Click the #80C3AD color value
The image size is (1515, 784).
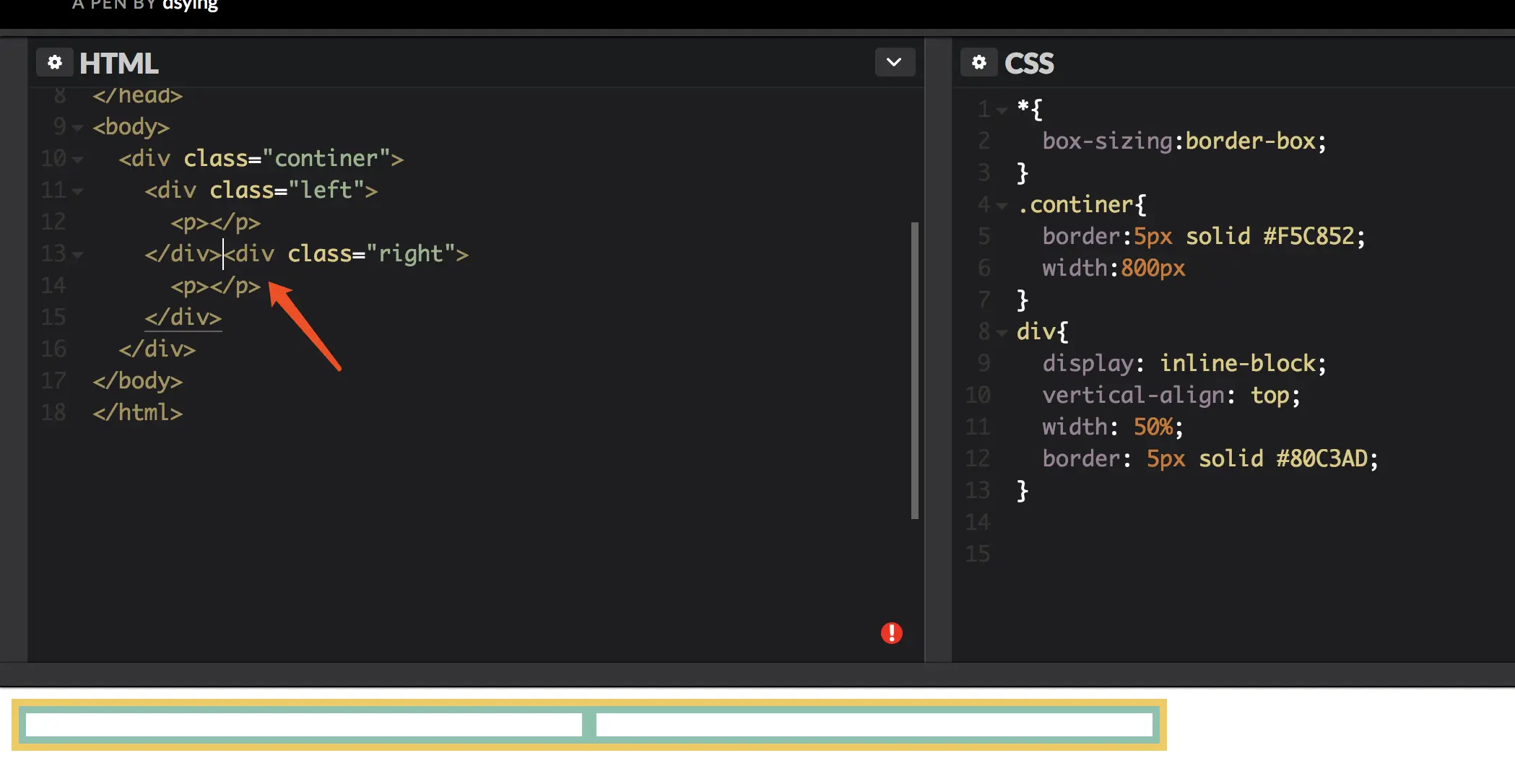1321,459
